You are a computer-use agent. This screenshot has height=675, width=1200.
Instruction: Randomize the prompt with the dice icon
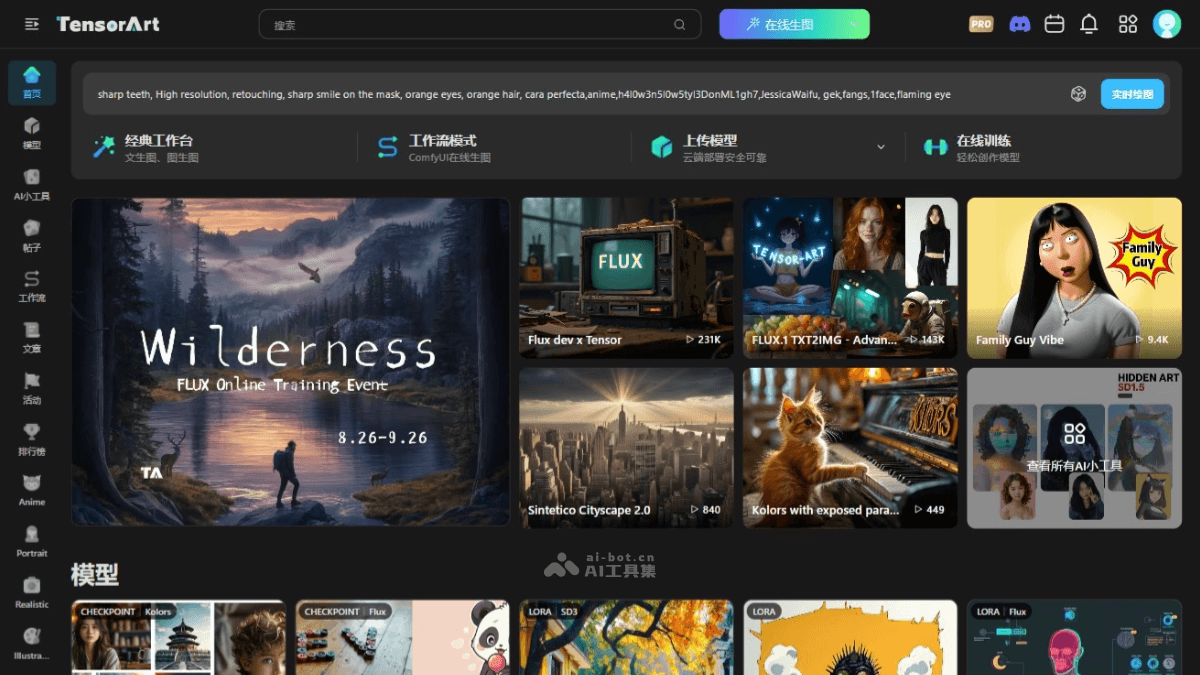pos(1078,94)
